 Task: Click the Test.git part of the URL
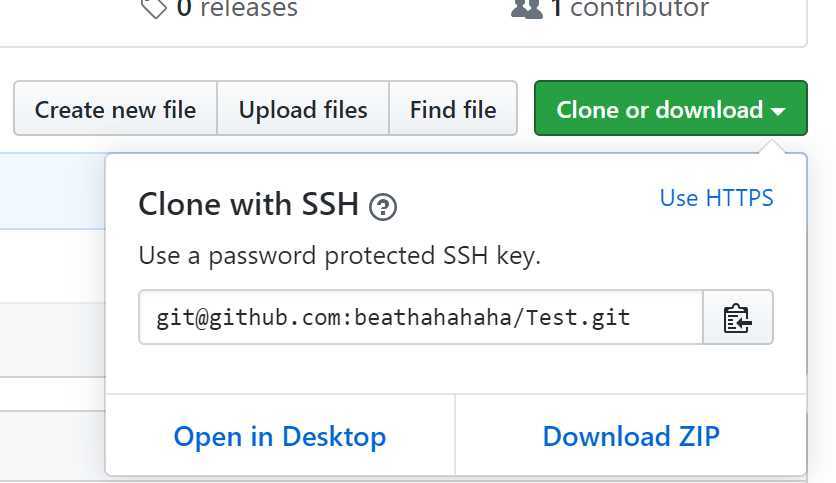[x=579, y=318]
